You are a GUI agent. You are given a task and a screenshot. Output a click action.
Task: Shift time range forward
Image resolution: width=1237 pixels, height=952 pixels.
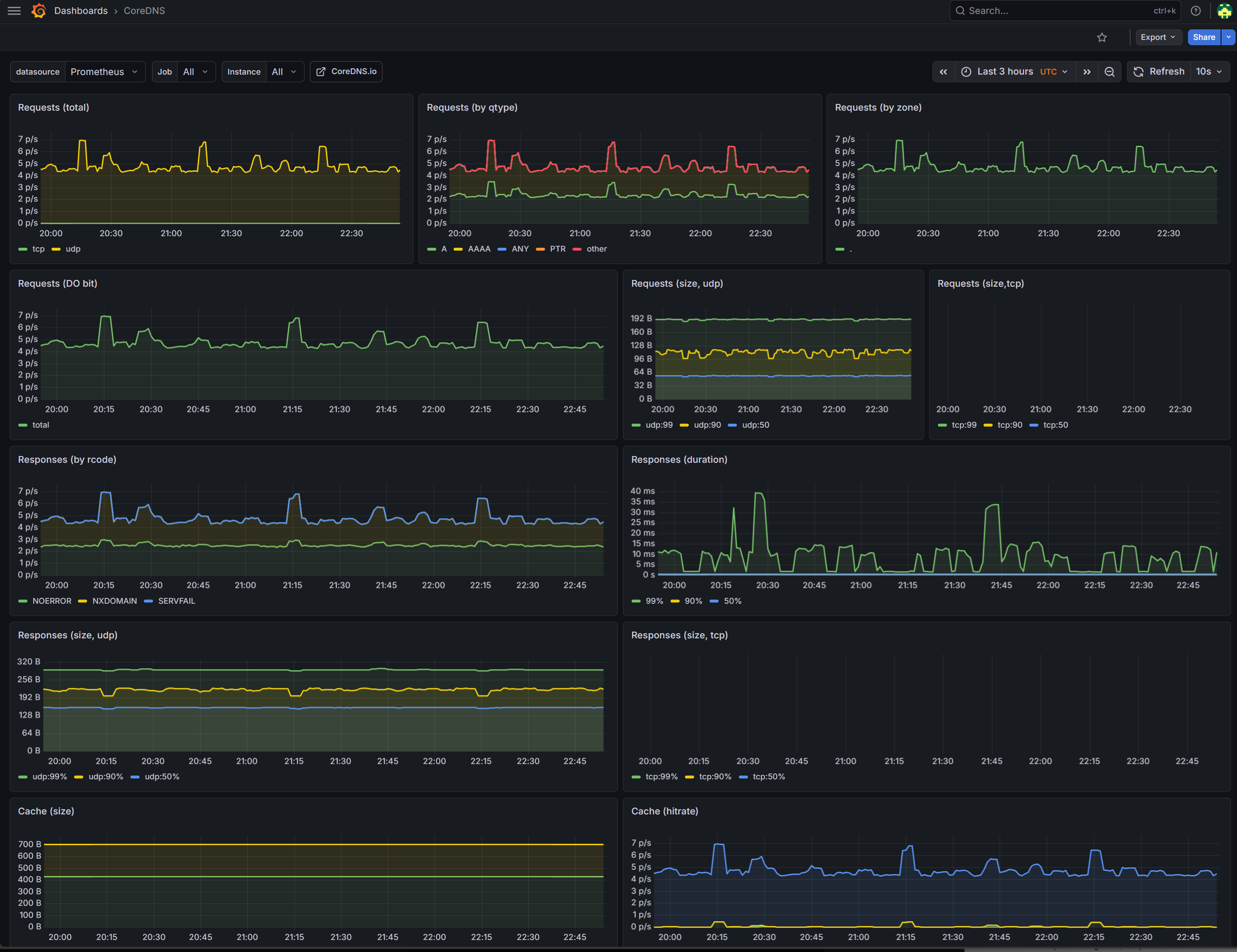pyautogui.click(x=1087, y=72)
